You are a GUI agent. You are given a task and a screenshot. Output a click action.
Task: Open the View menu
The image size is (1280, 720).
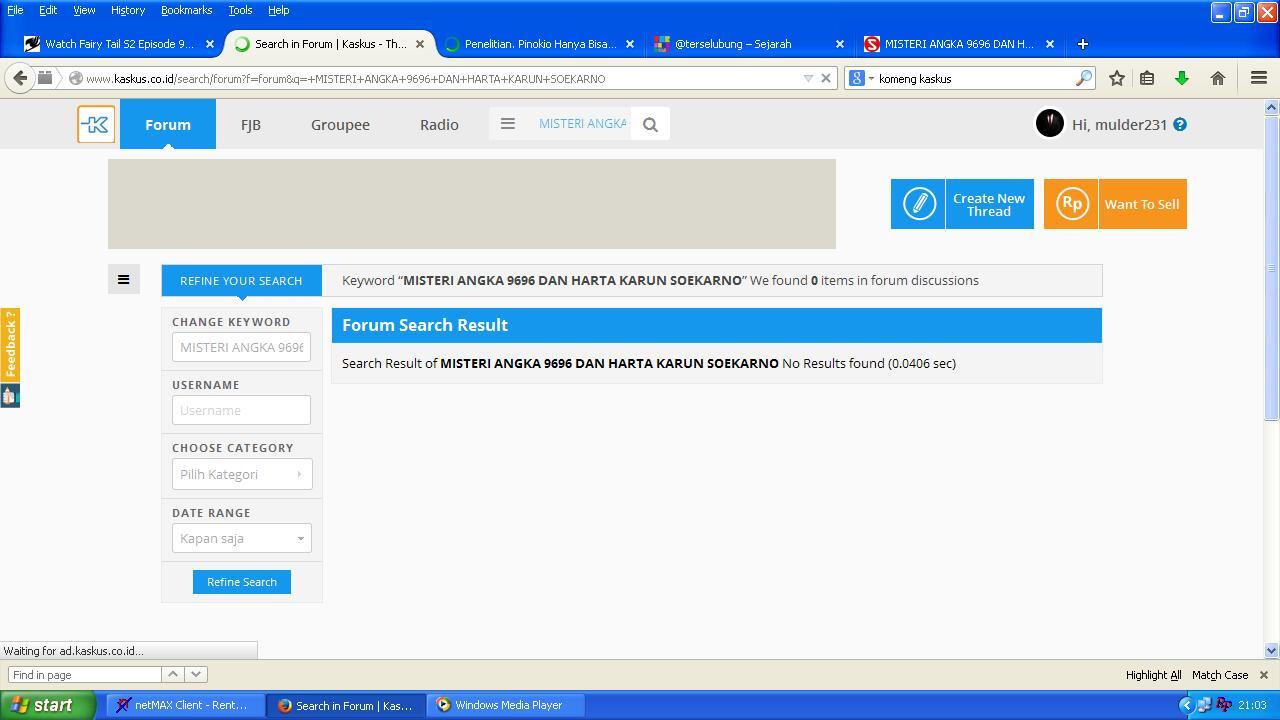[x=84, y=10]
